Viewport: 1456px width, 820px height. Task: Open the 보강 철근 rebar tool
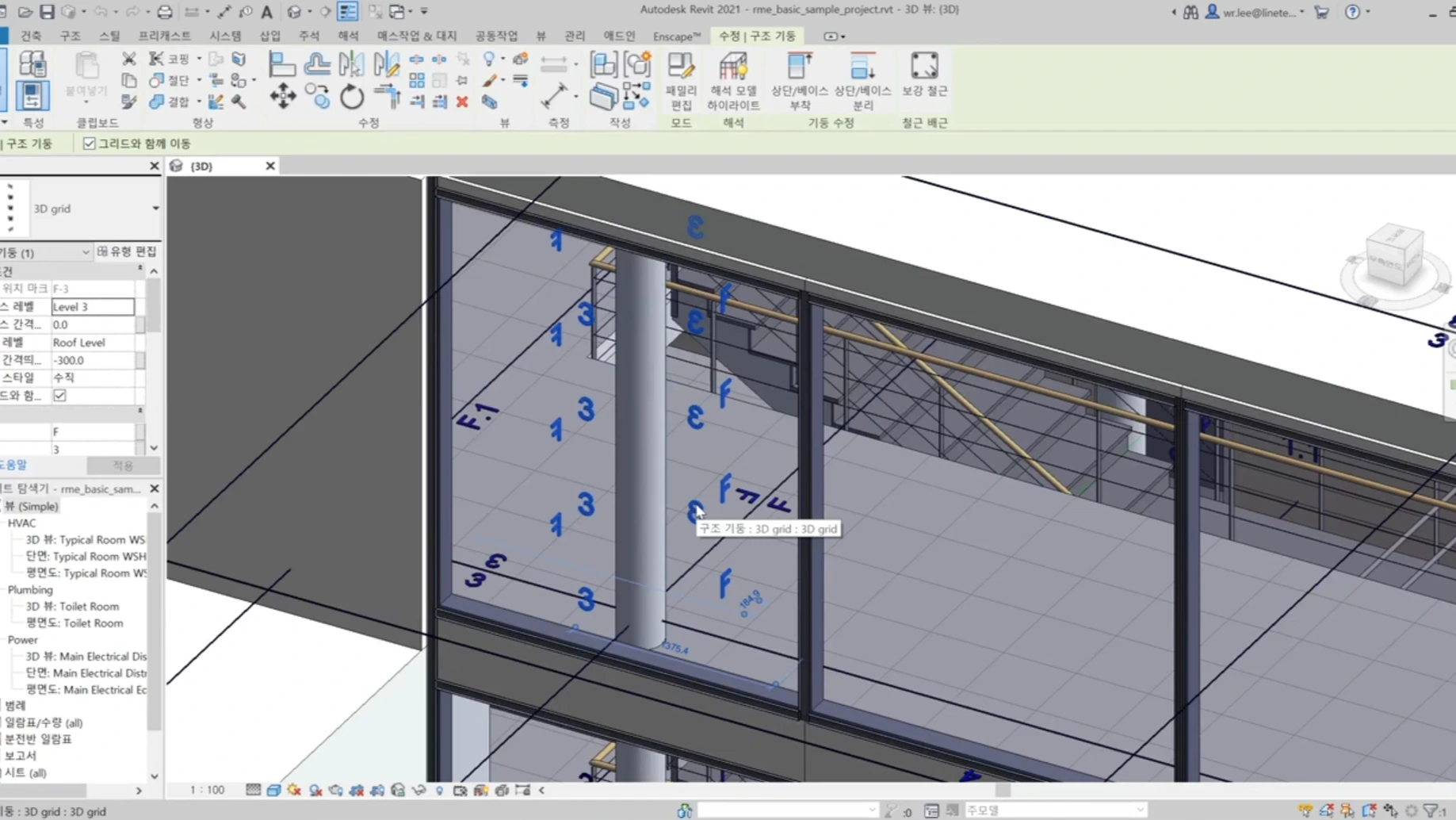pos(924,76)
